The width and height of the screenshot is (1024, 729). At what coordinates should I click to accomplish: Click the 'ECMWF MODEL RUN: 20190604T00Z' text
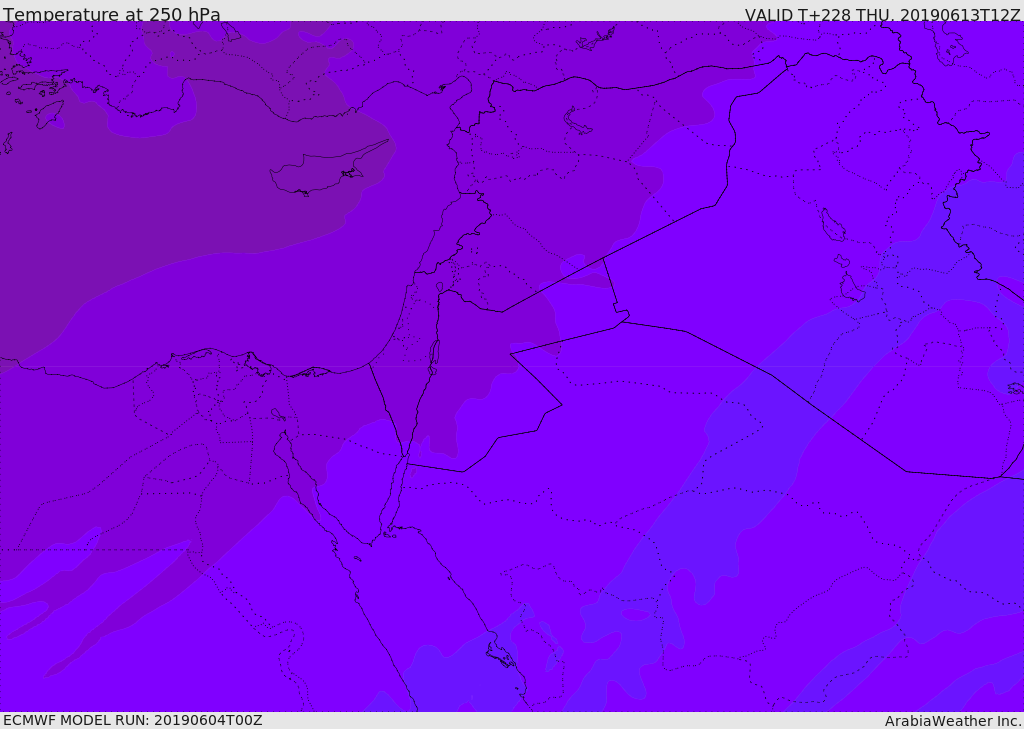click(x=133, y=720)
